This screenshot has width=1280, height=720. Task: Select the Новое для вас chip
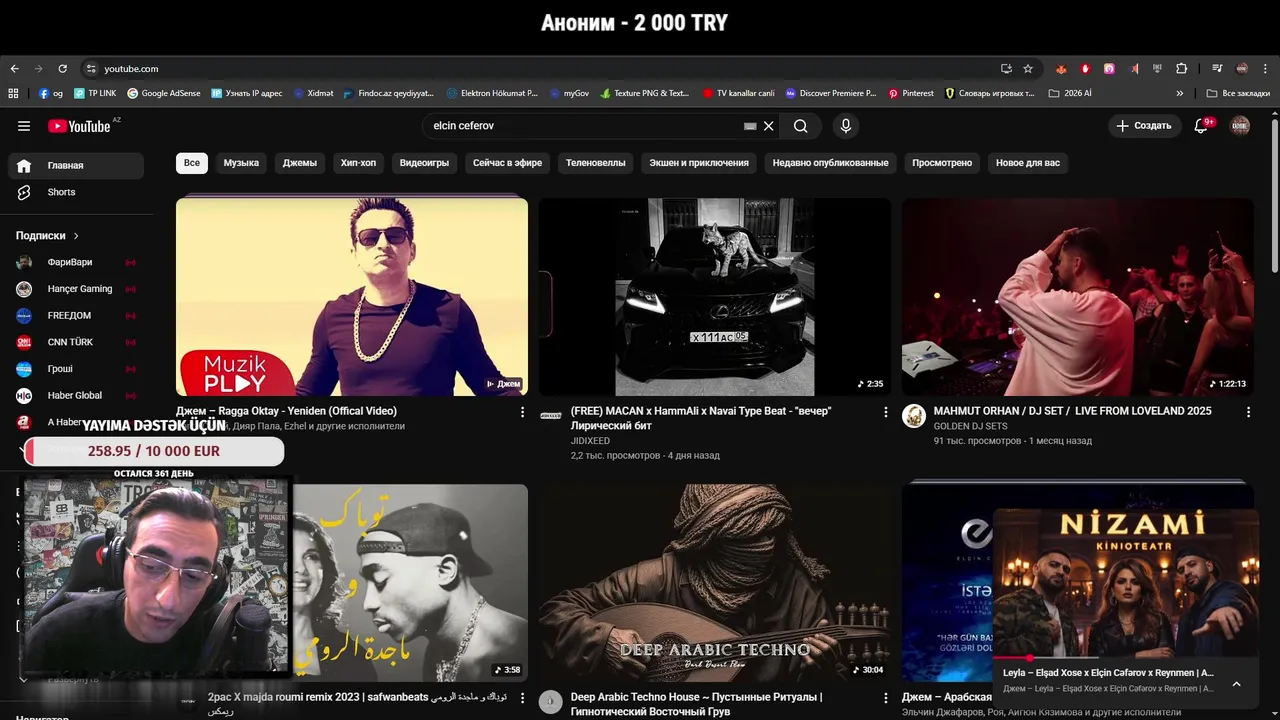click(1027, 163)
